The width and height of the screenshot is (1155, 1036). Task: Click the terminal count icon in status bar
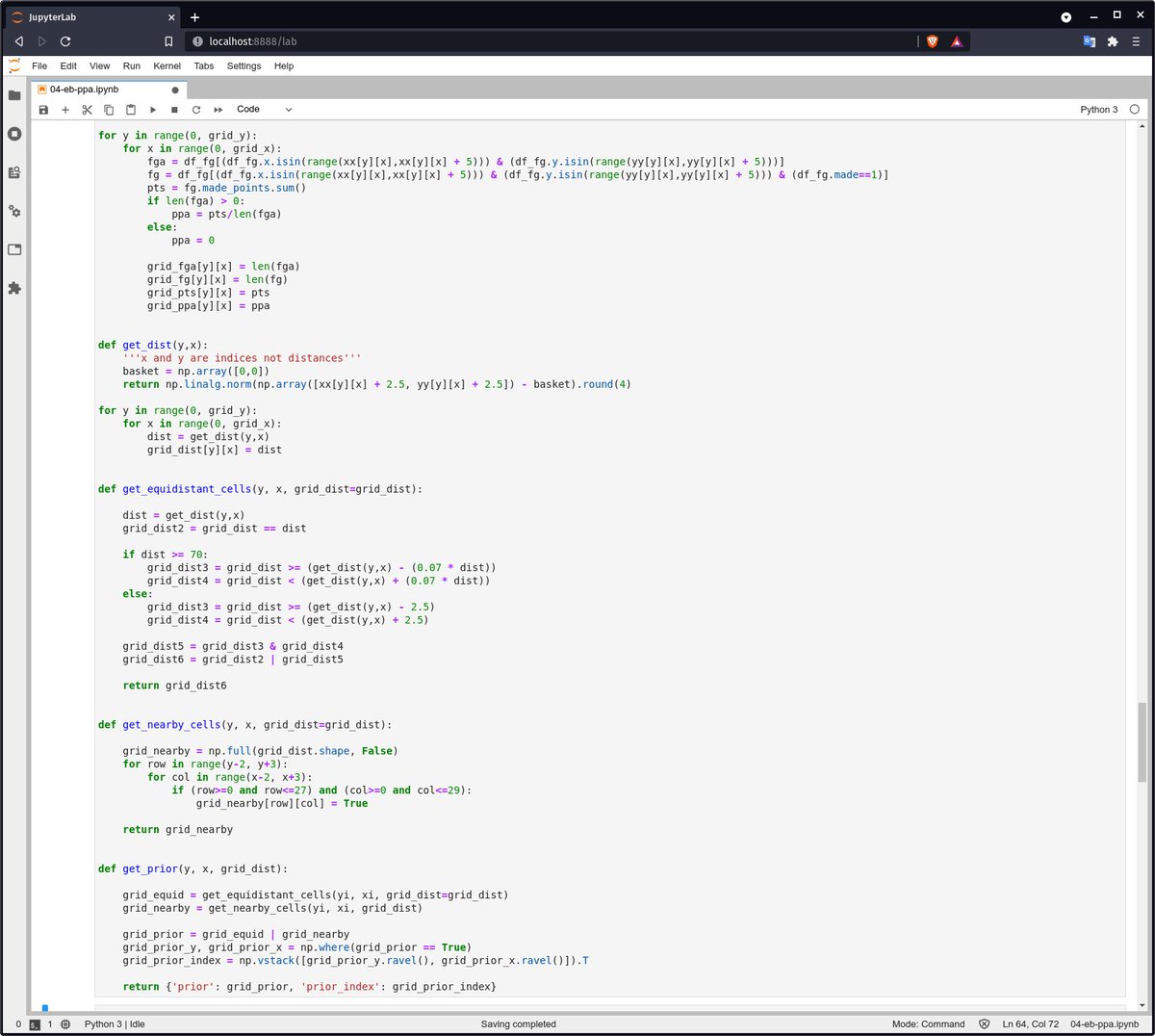35,1024
